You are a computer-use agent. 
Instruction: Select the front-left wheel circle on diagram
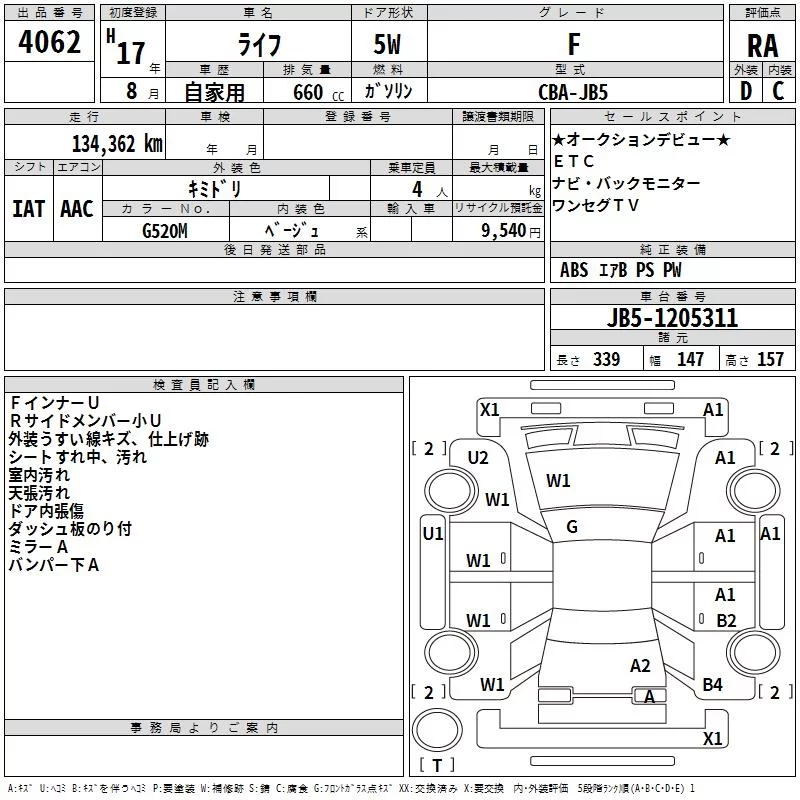coord(450,491)
